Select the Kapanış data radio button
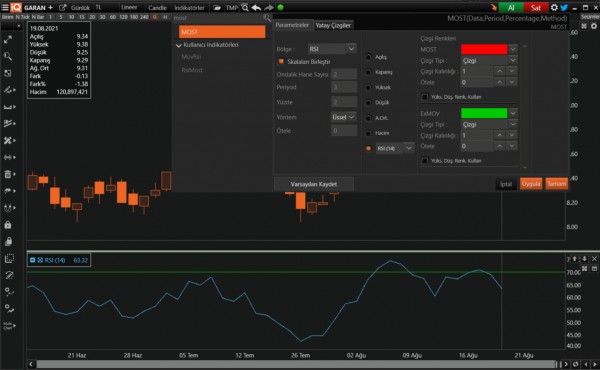 coord(368,72)
